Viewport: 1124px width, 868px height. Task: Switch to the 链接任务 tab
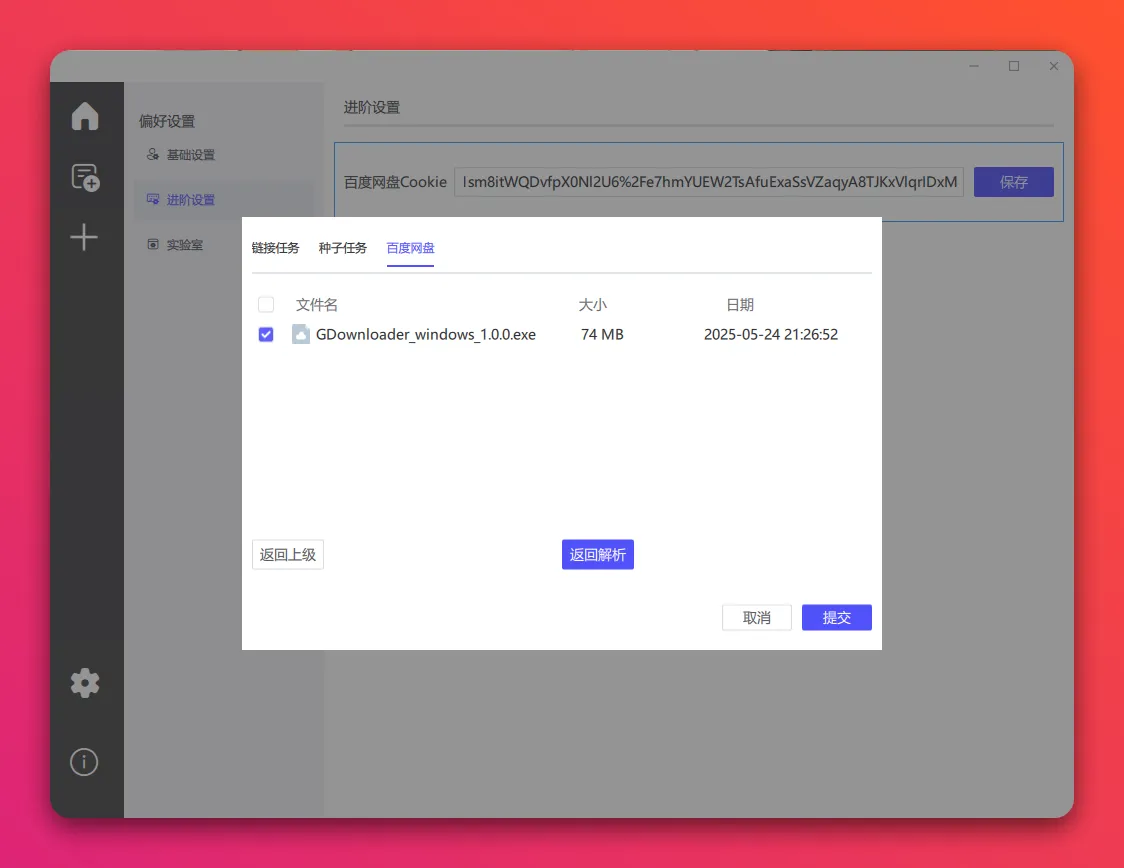275,248
